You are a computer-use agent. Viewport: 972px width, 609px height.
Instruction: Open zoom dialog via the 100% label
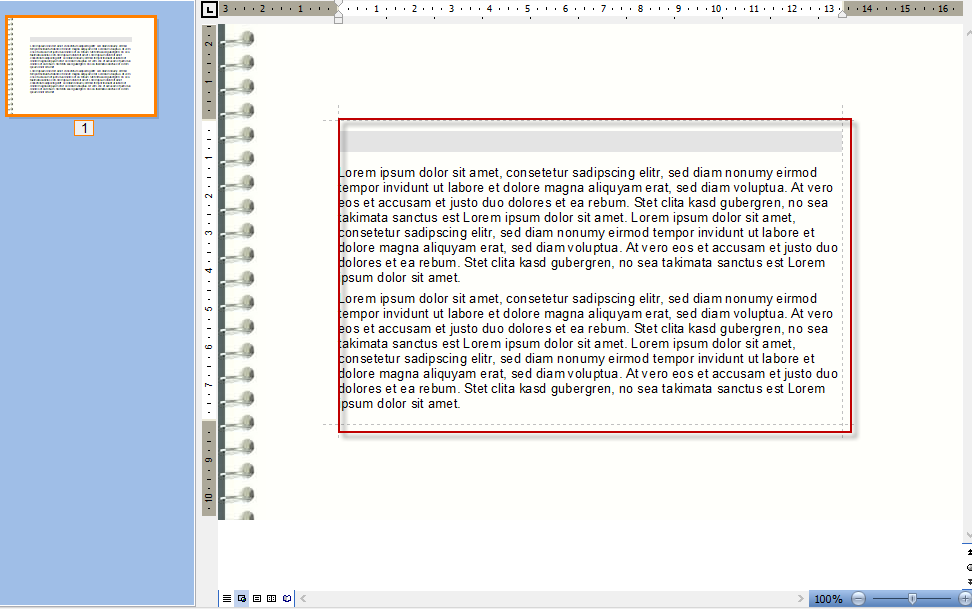tap(828, 599)
